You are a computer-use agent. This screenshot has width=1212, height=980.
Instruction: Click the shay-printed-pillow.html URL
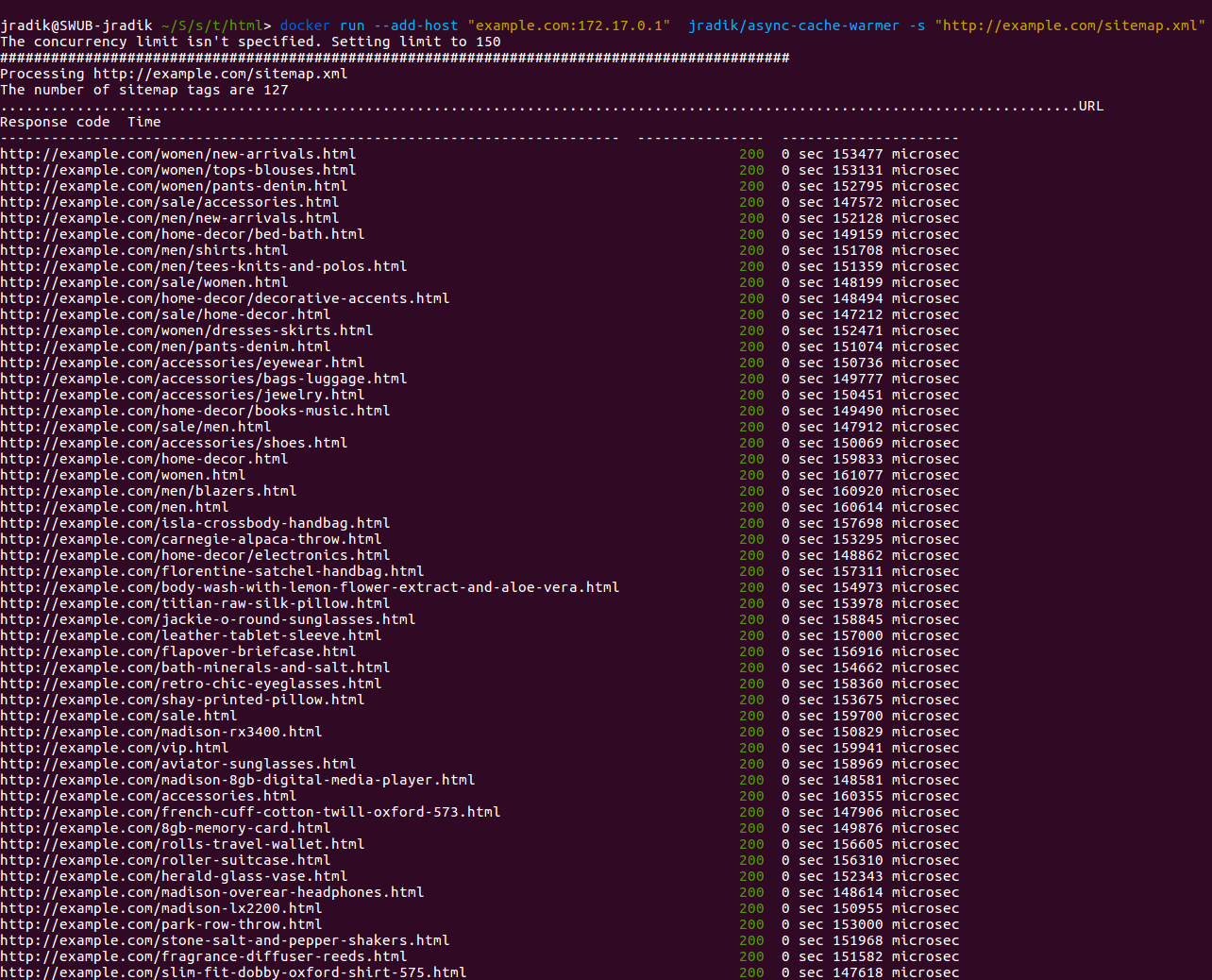tap(182, 700)
